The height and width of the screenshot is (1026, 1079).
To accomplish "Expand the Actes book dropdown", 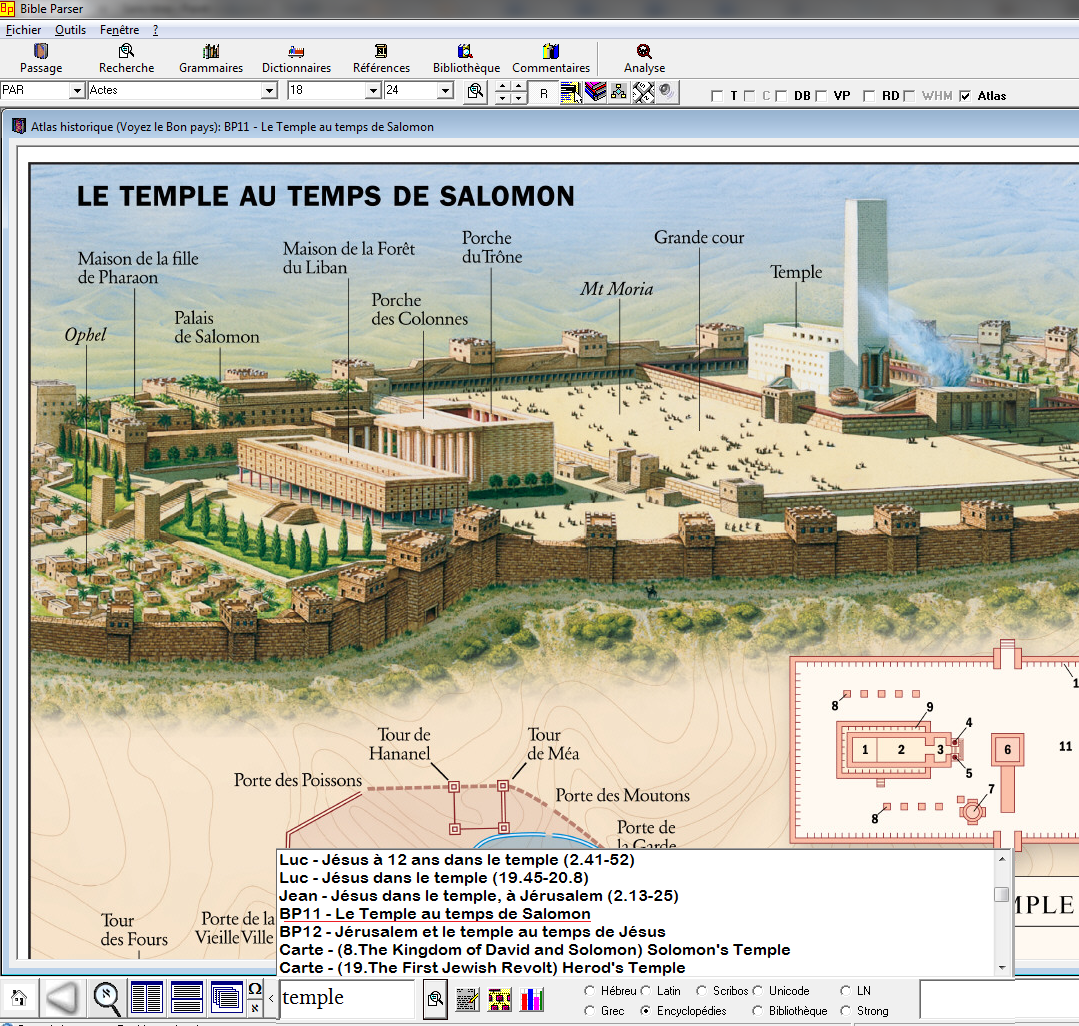I will tap(269, 90).
